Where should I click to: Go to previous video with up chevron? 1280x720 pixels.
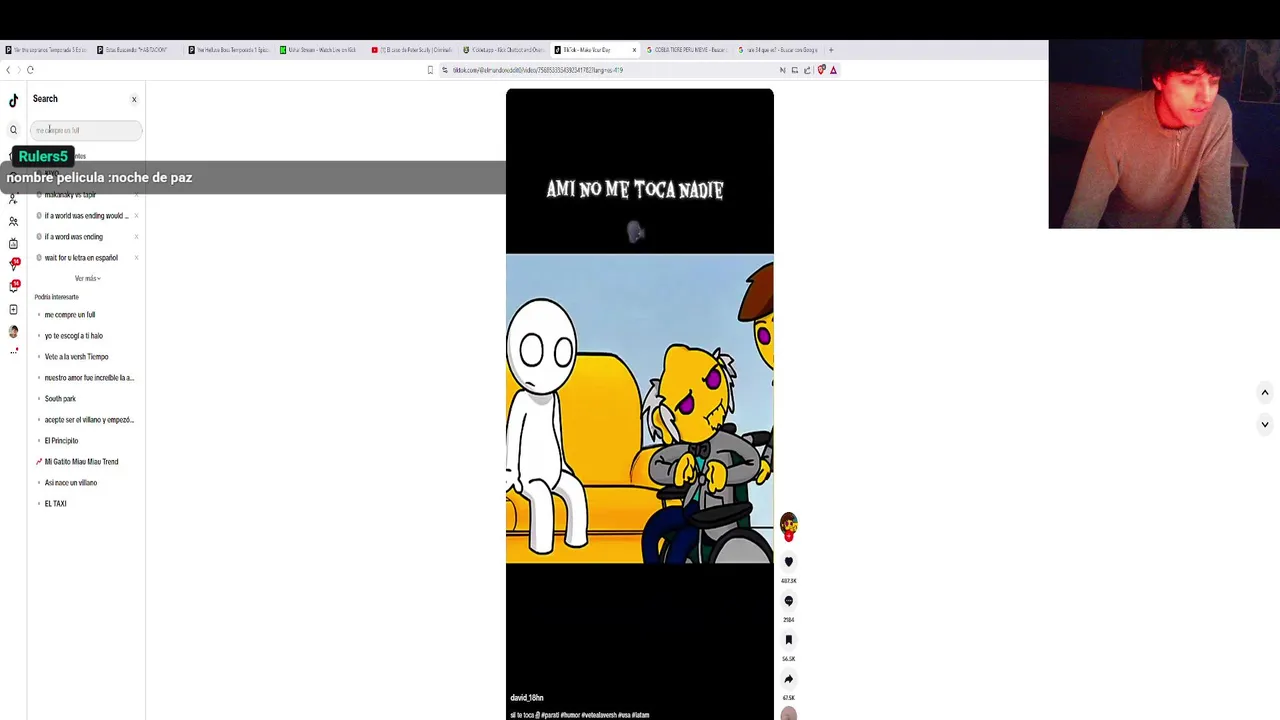click(x=1264, y=393)
